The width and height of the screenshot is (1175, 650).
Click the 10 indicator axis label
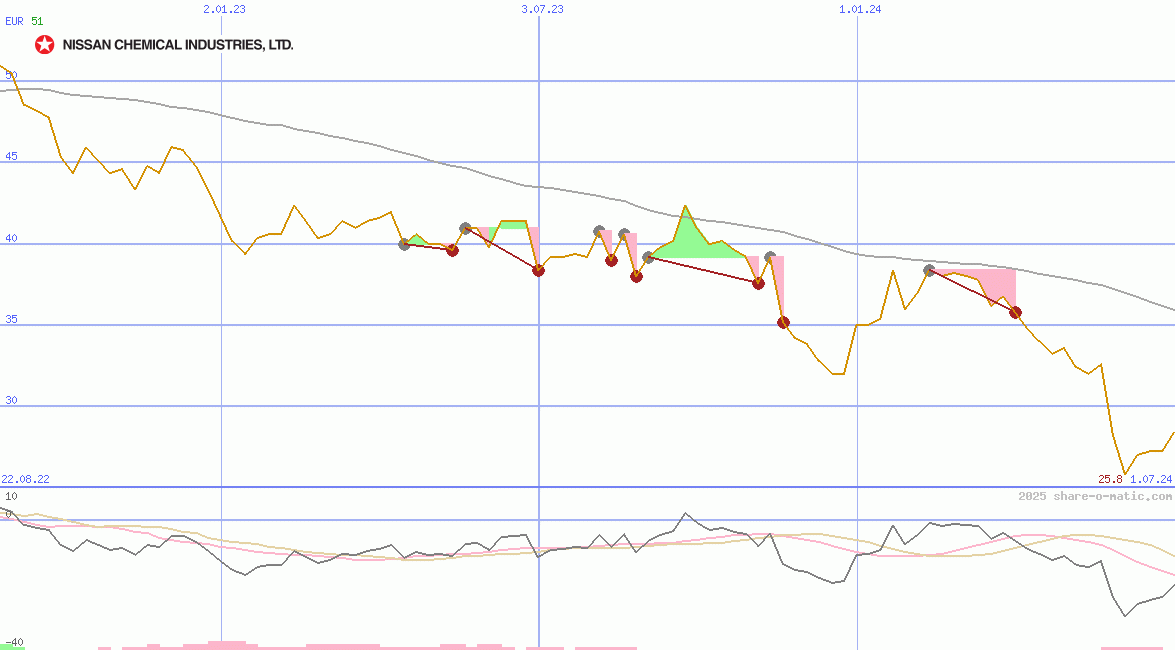[x=11, y=496]
